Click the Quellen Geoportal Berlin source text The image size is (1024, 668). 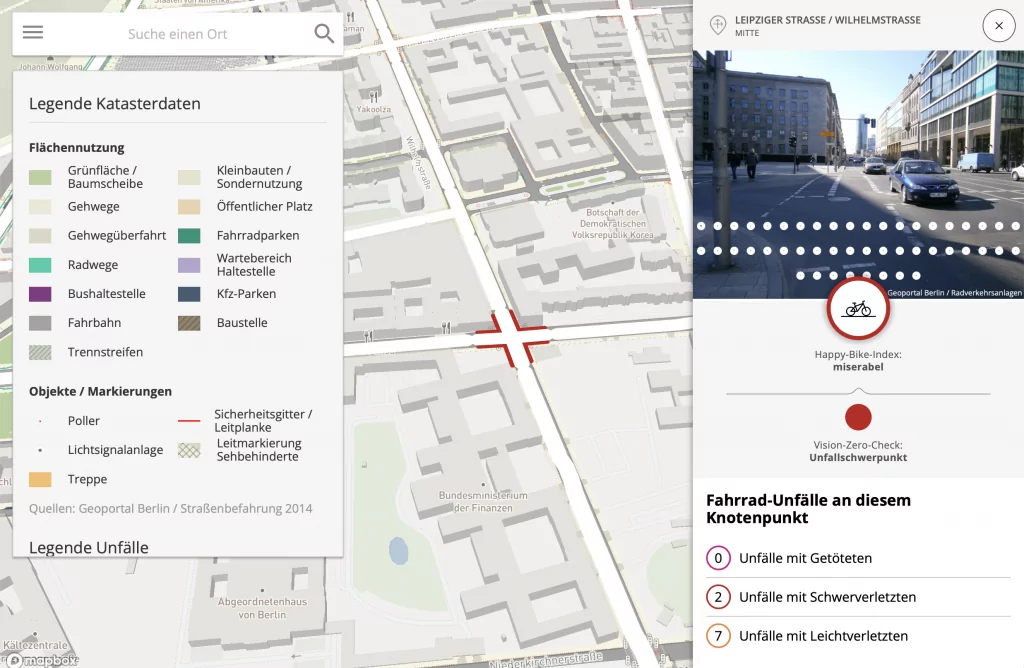coord(168,509)
